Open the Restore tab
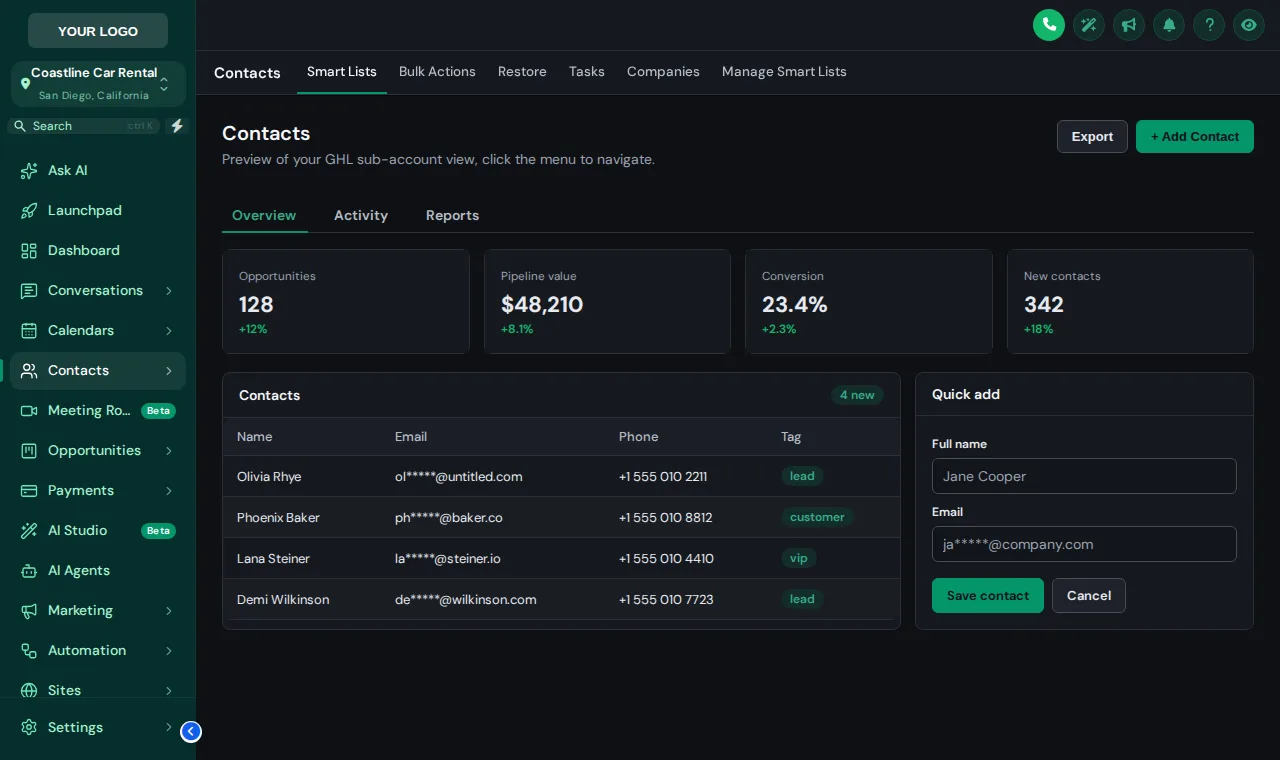Viewport: 1280px width, 760px height. click(x=522, y=72)
